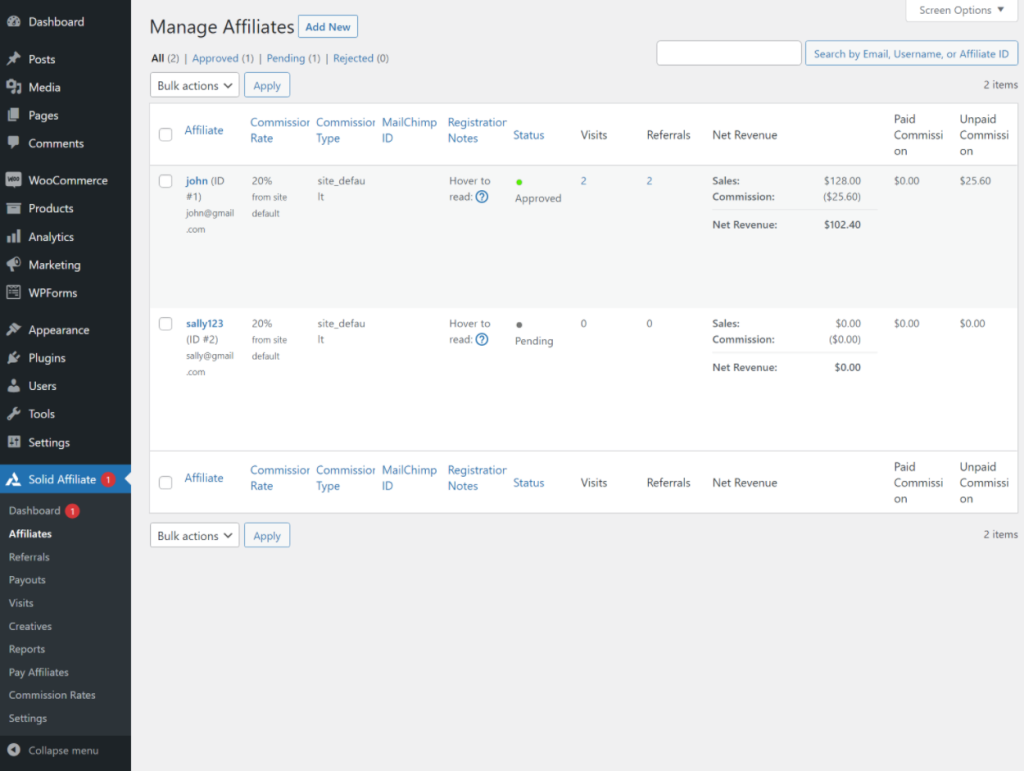This screenshot has height=771, width=1024.
Task: Click the Dashboard gauge icon in sidebar
Action: coord(14,22)
